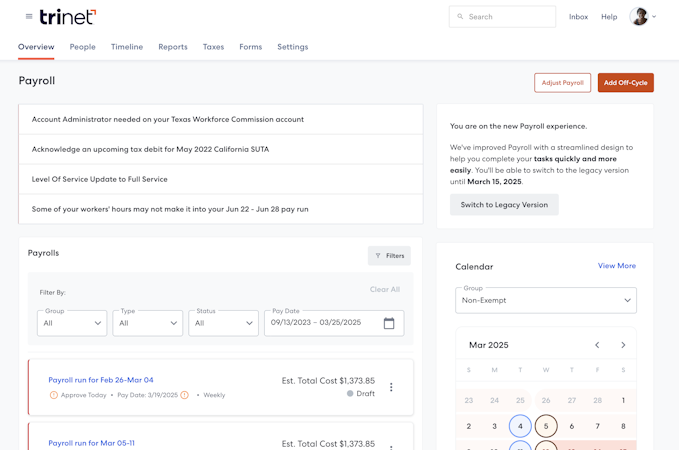Image resolution: width=679 pixels, height=450 pixels.
Task: Click the Adjust Payroll button
Action: [562, 83]
